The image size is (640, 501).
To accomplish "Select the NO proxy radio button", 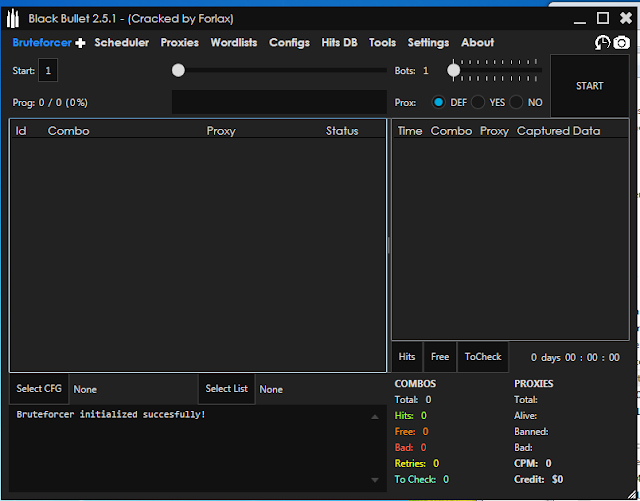I will tap(516, 102).
